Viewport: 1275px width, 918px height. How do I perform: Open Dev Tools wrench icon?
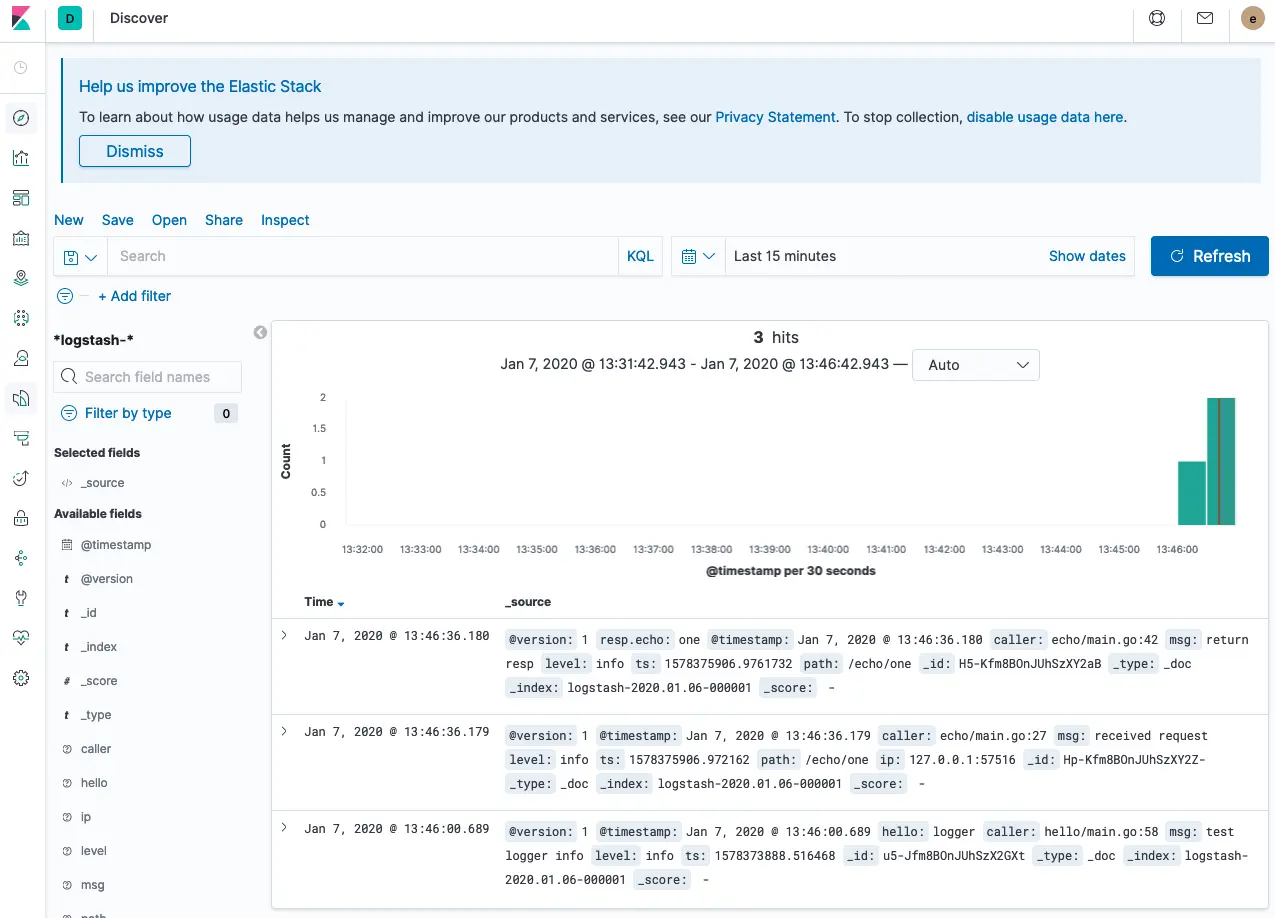click(21, 598)
